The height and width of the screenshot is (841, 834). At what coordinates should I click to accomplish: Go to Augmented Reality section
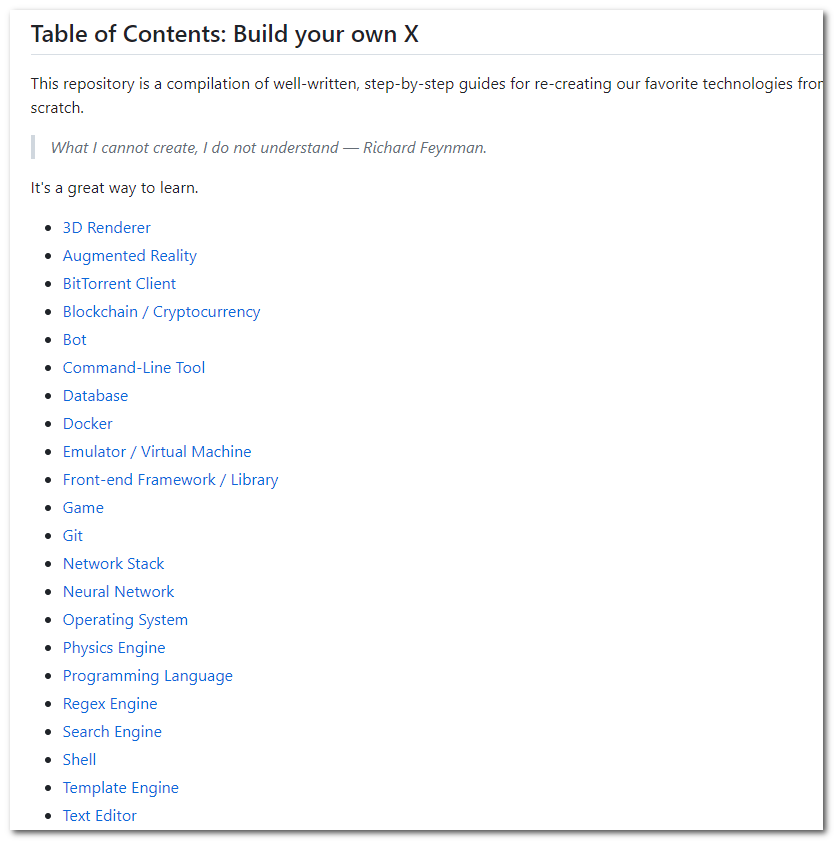click(x=130, y=256)
